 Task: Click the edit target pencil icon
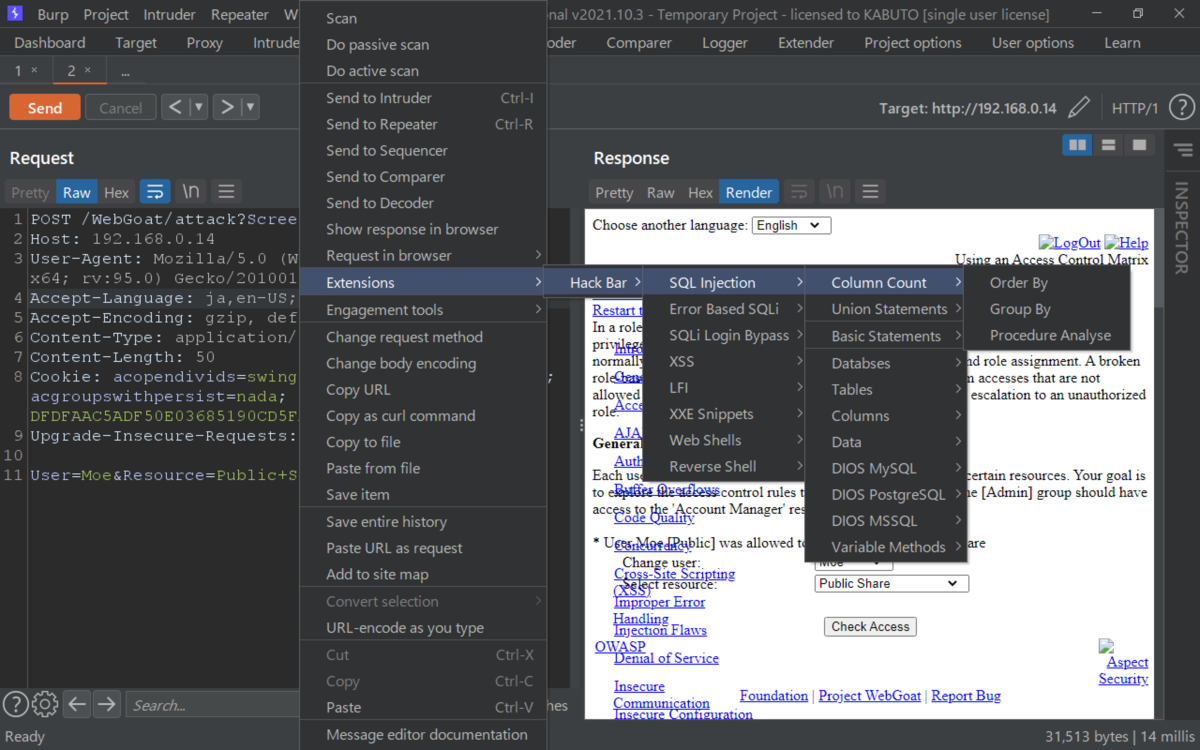(x=1079, y=108)
